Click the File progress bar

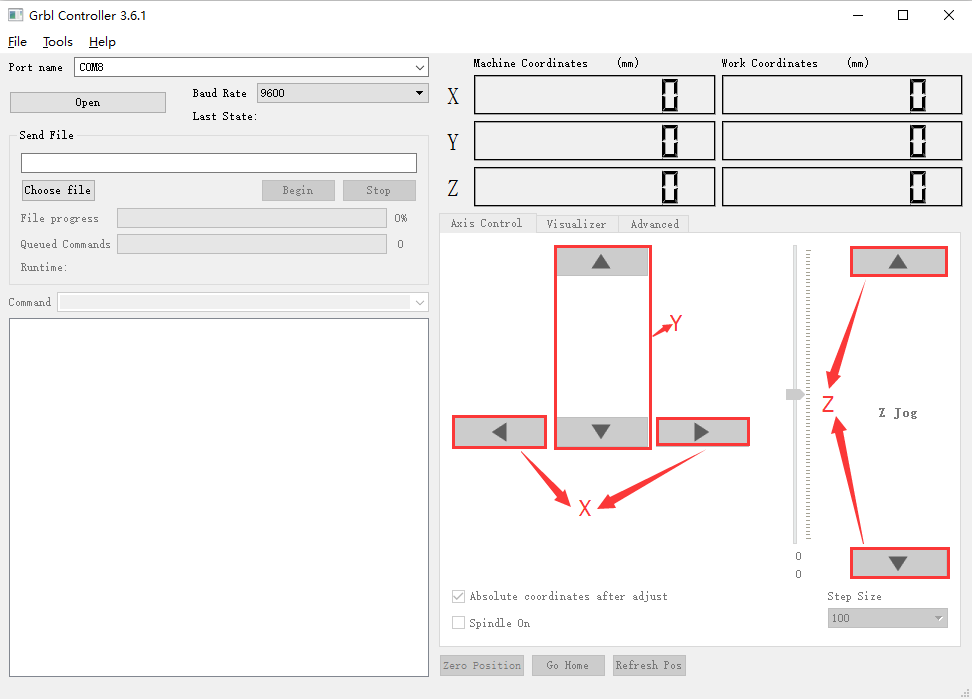[x=252, y=218]
